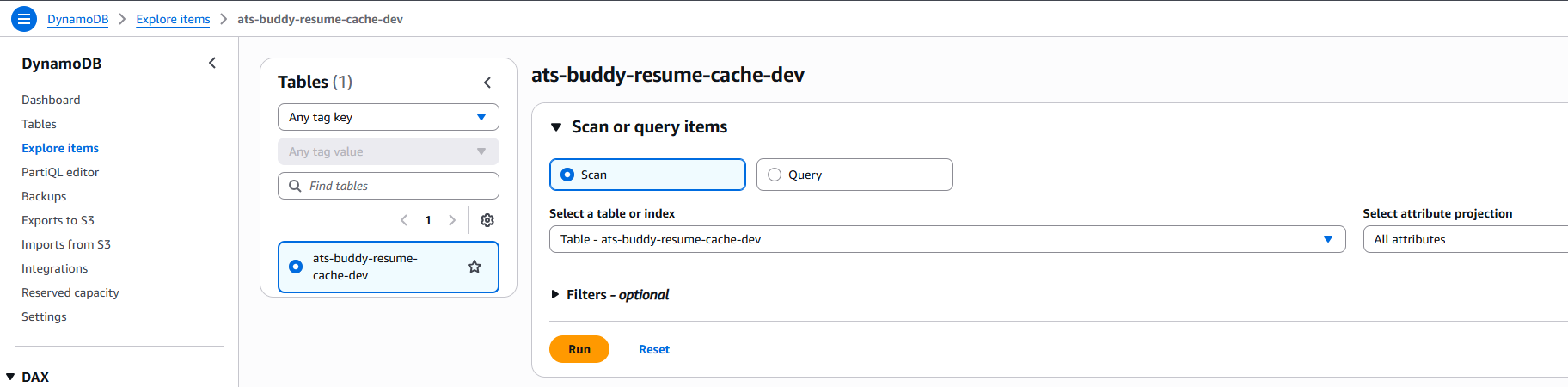The height and width of the screenshot is (387, 1568).
Task: Collapse the Tables panel with the chevron
Action: click(487, 83)
